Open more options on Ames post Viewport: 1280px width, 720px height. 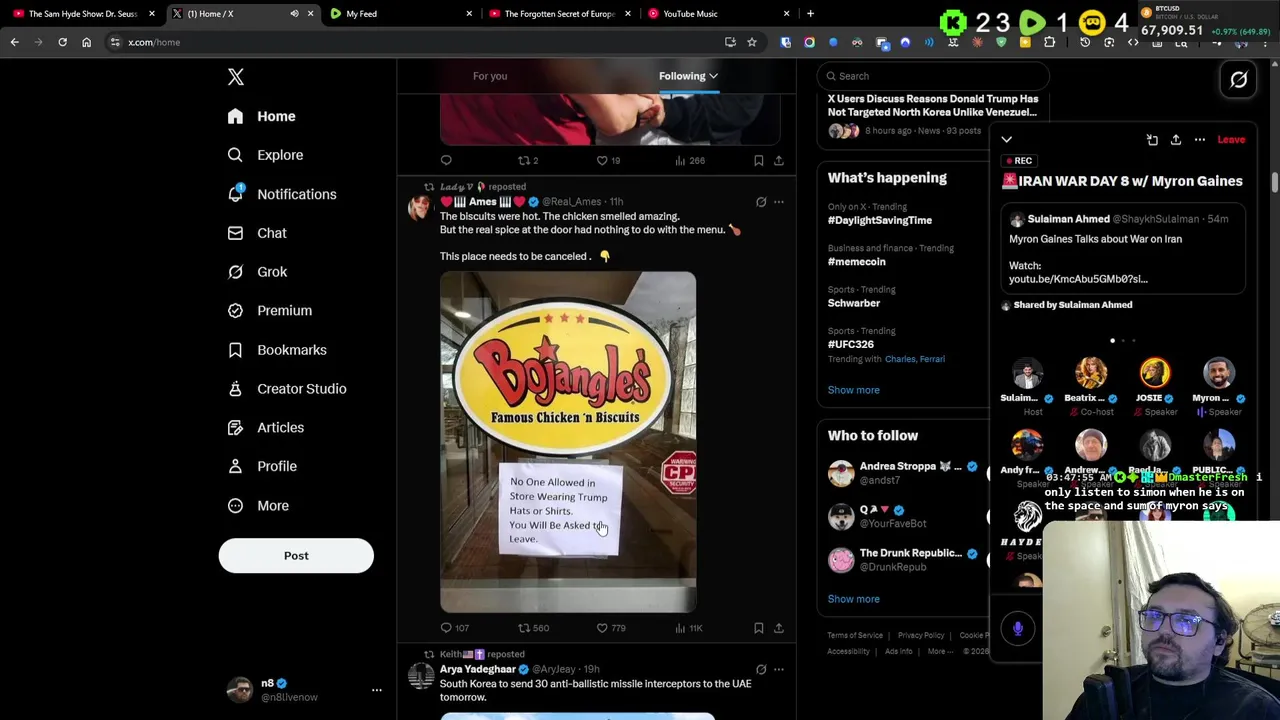tap(779, 202)
